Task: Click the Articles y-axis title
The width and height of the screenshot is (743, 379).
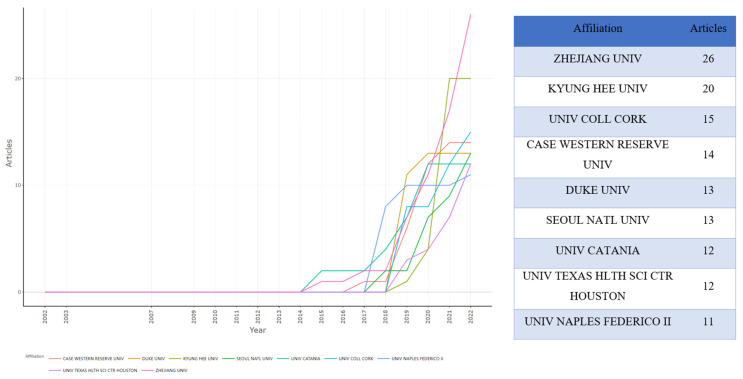Action: tap(9, 153)
